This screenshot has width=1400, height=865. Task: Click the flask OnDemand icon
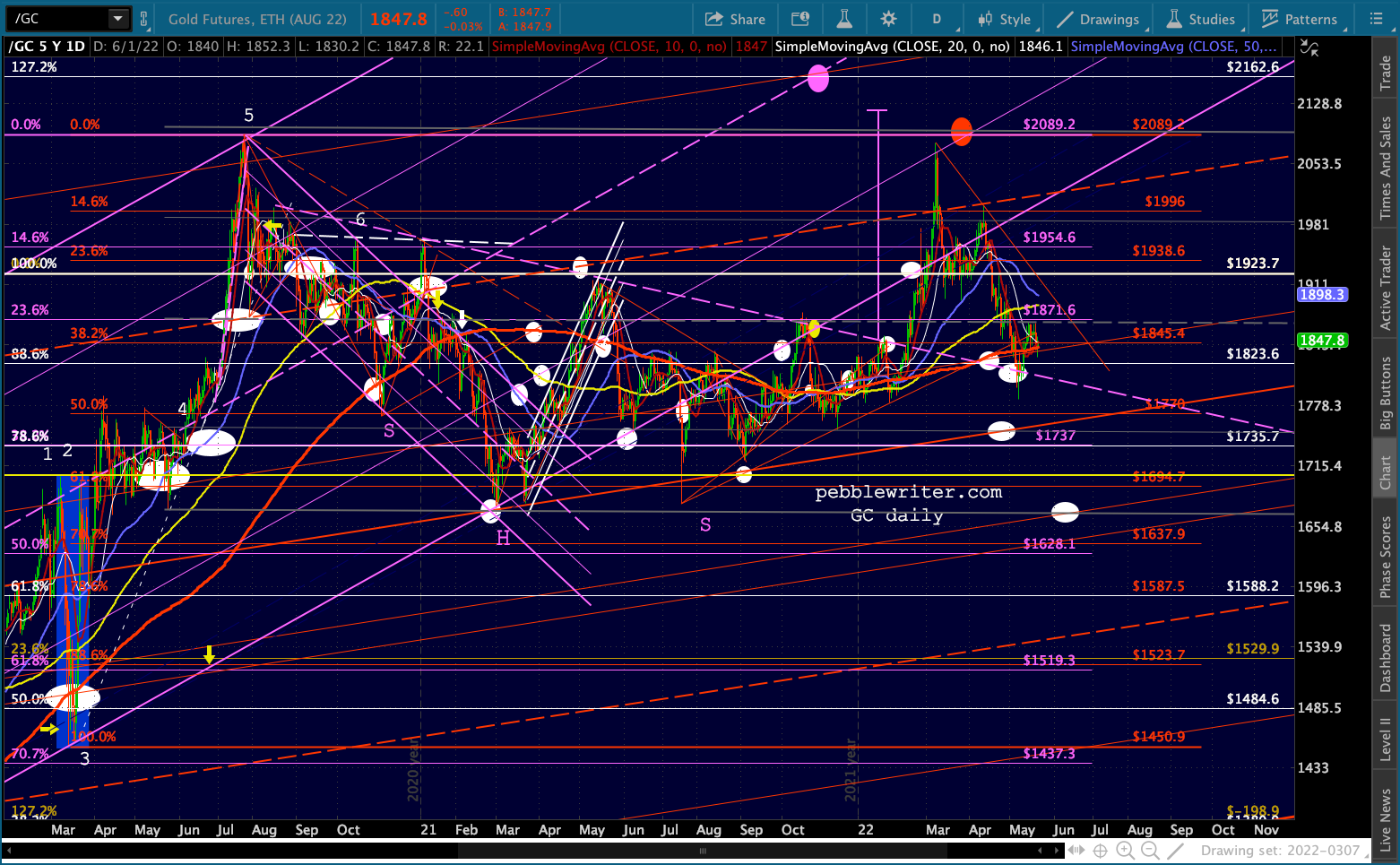pos(843,19)
